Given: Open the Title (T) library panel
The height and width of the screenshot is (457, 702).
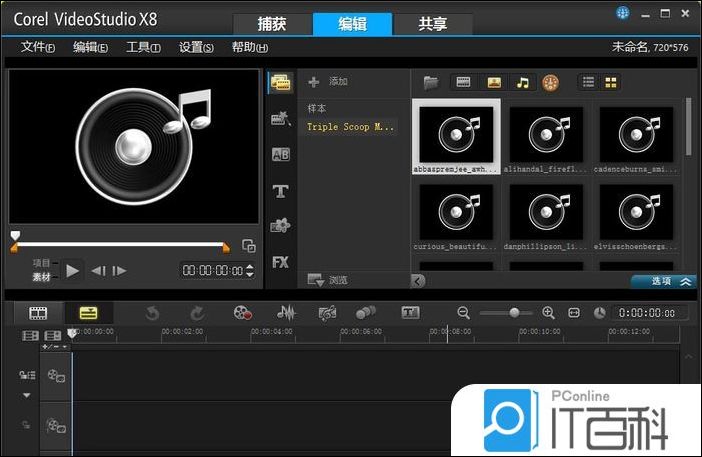Looking at the screenshot, I should point(281,191).
